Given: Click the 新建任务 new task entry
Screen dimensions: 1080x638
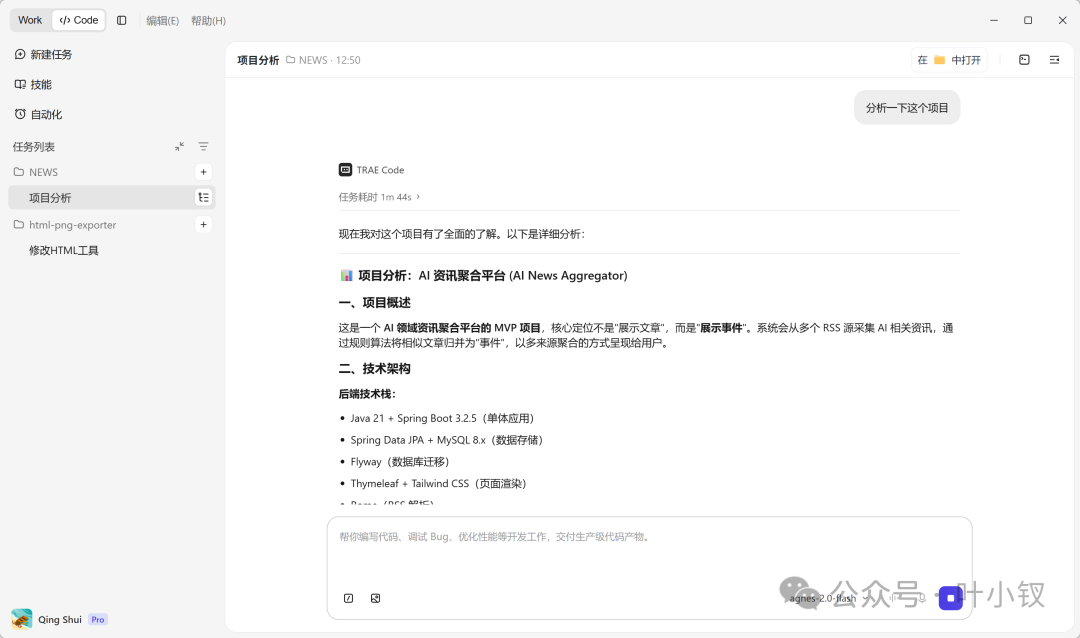Looking at the screenshot, I should (x=43, y=54).
